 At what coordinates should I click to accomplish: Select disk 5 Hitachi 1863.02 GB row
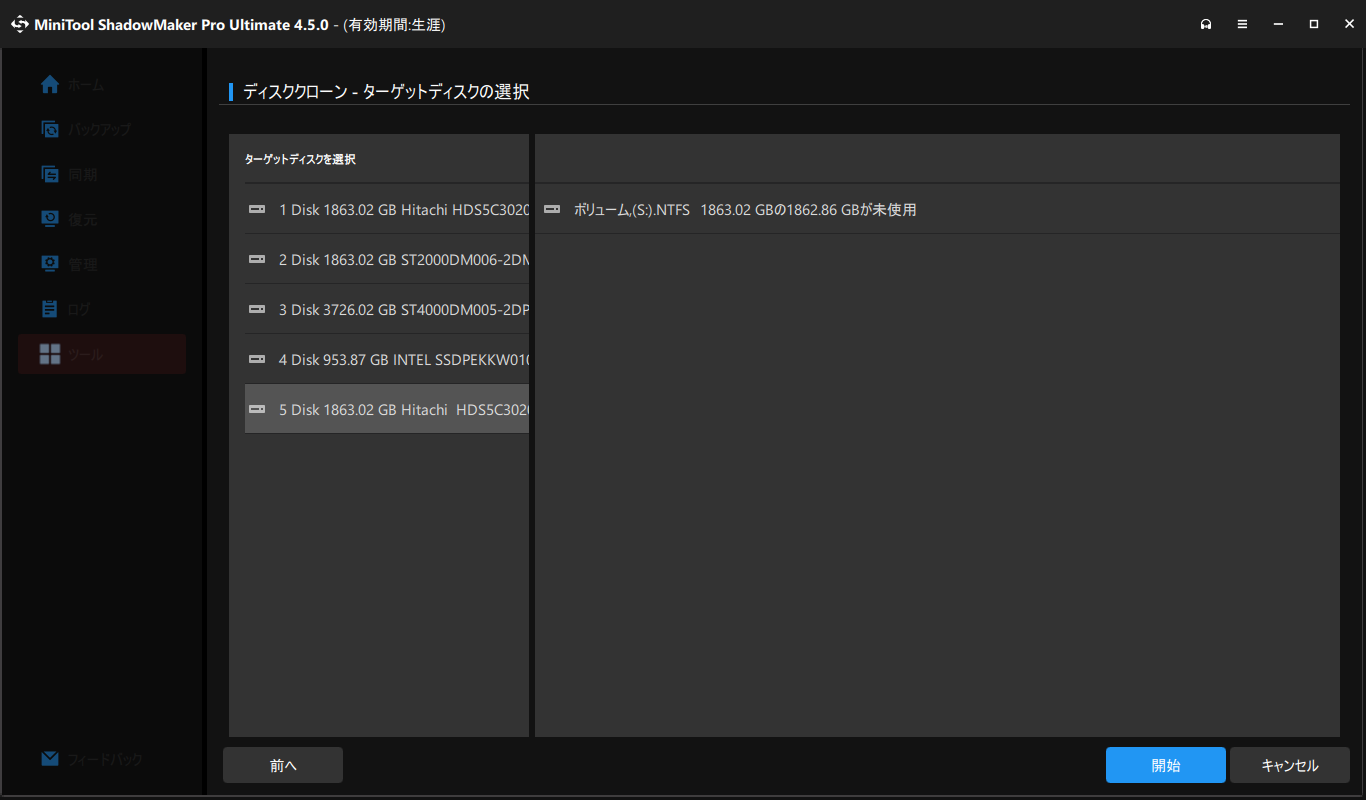coord(387,409)
